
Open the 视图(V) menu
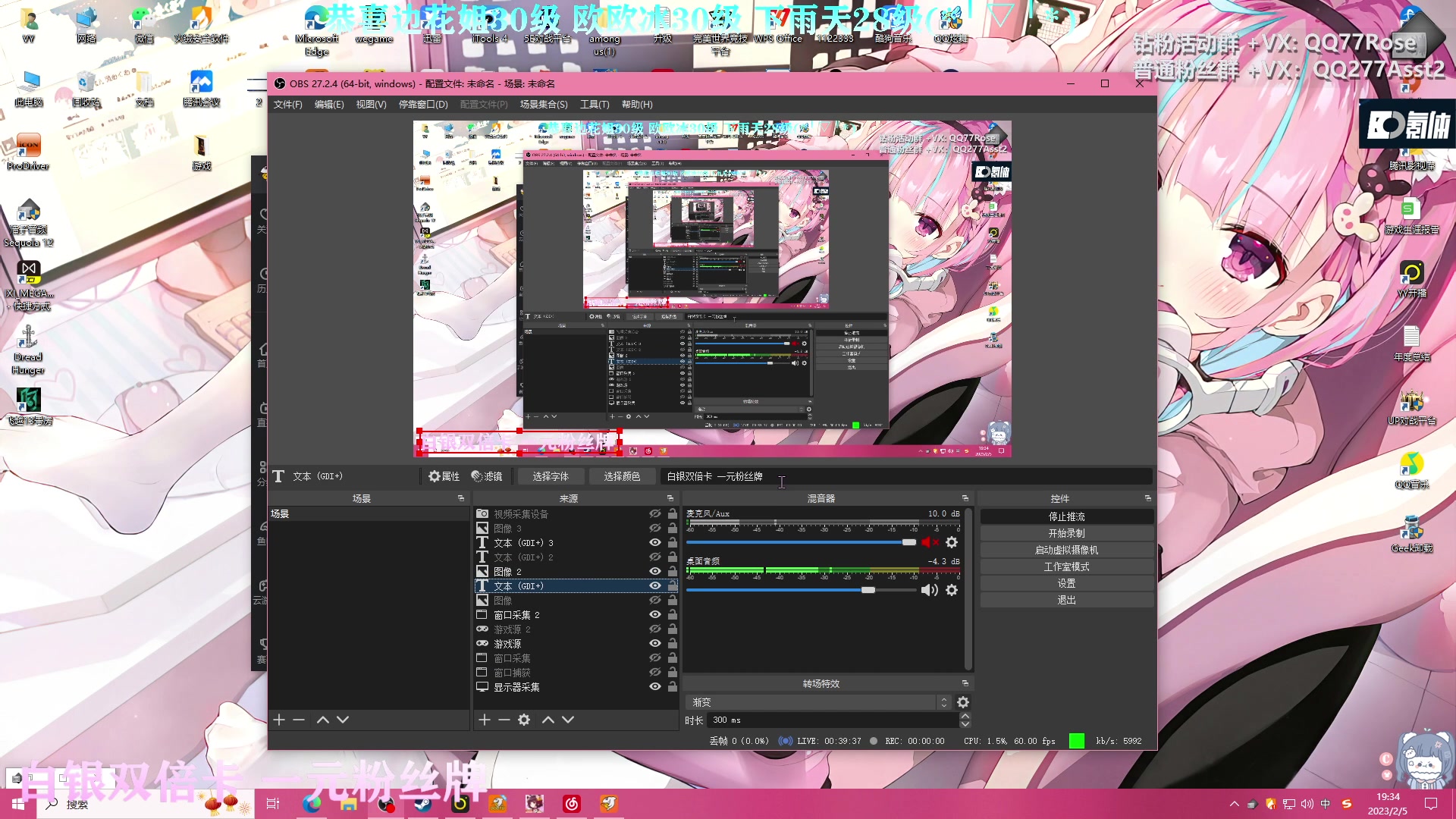click(371, 105)
